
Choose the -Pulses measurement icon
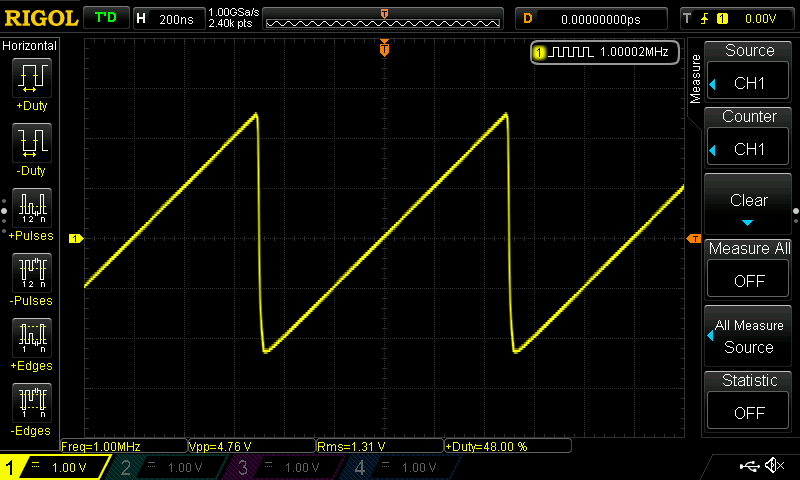click(x=31, y=275)
